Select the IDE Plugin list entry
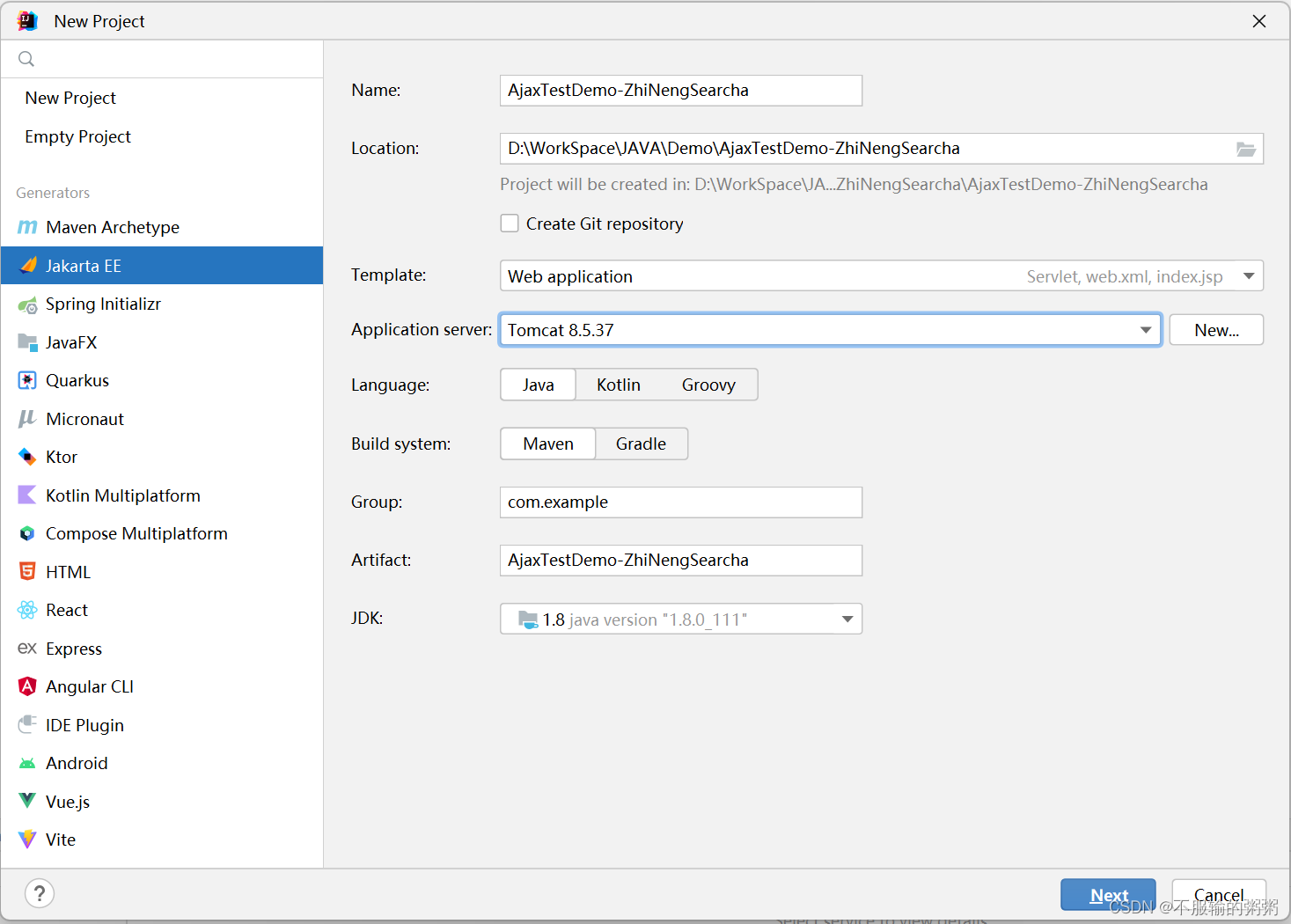 [x=162, y=725]
